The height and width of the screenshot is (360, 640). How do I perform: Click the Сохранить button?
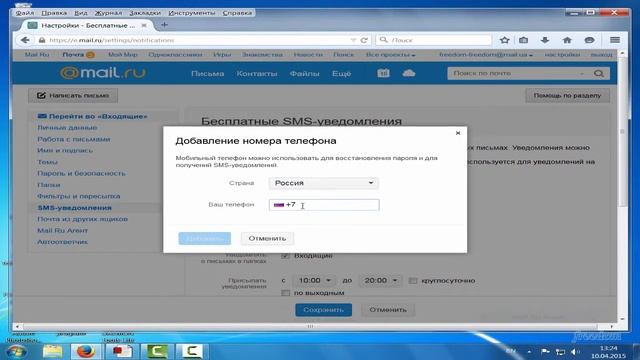(323, 310)
